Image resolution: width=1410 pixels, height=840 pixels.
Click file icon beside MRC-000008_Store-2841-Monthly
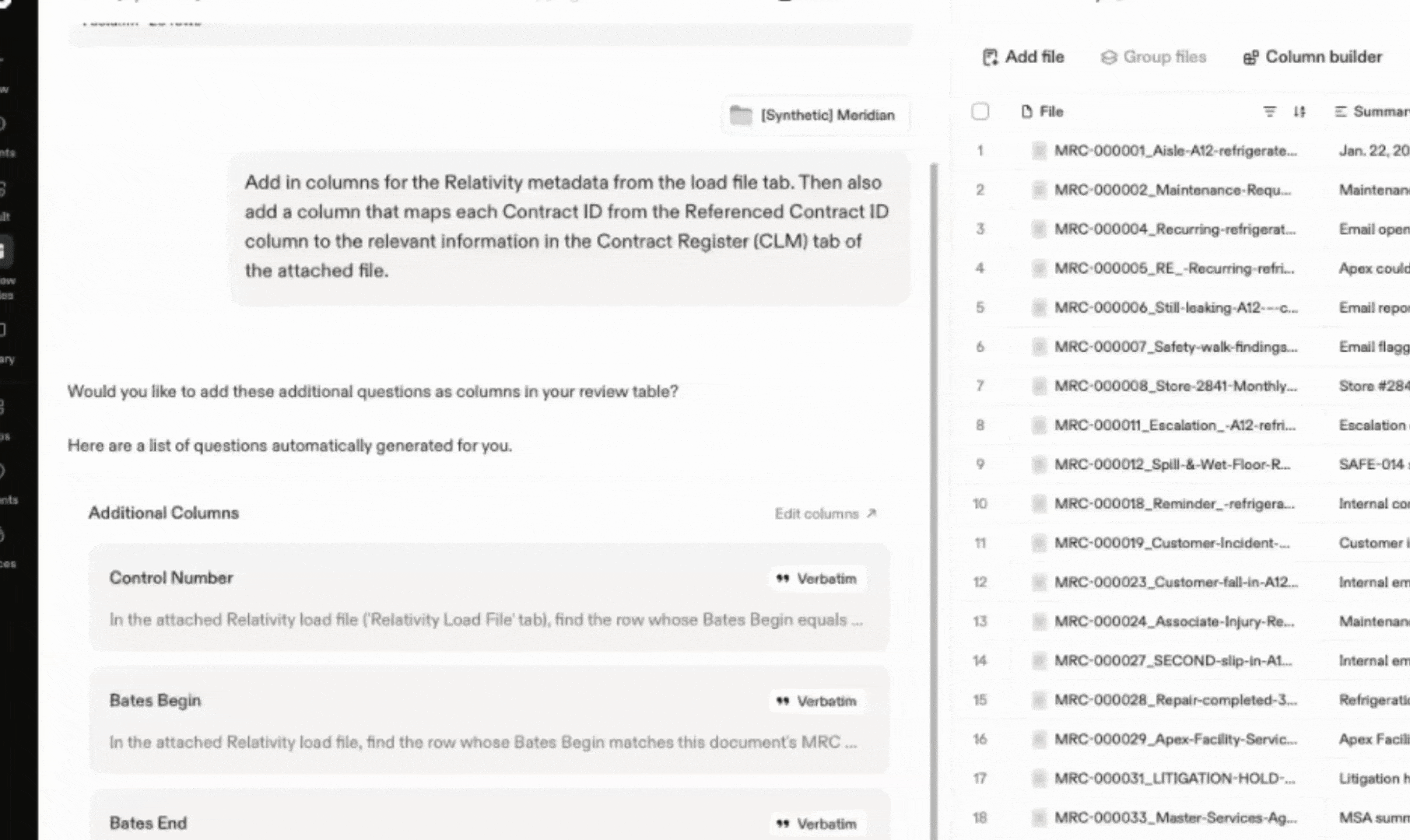click(x=1039, y=386)
